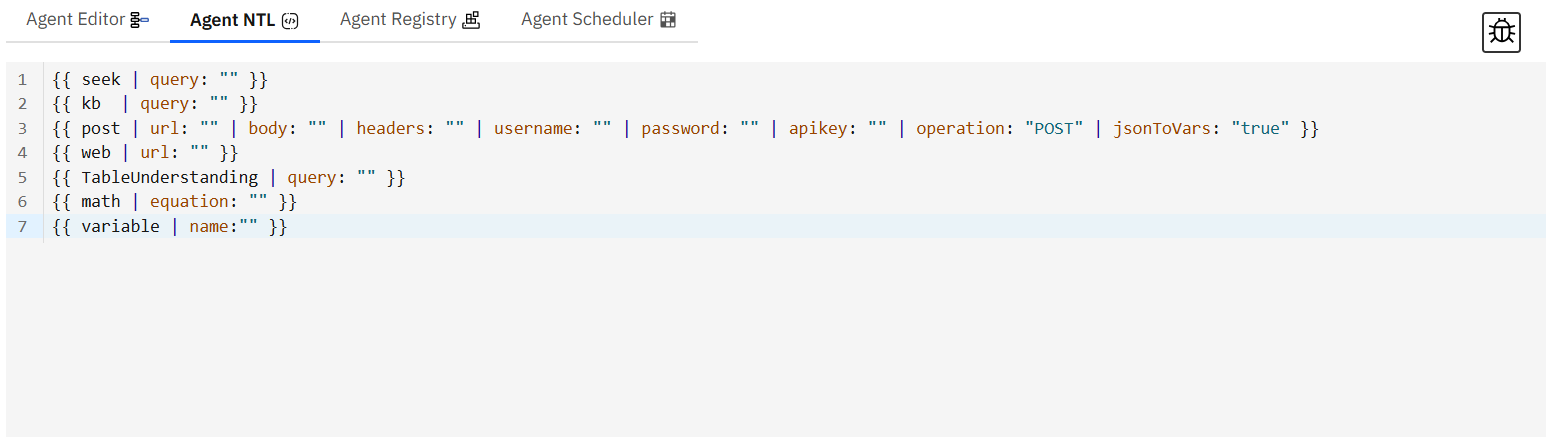The width and height of the screenshot is (1552, 440).
Task: Click the math equation line
Action: (x=175, y=202)
